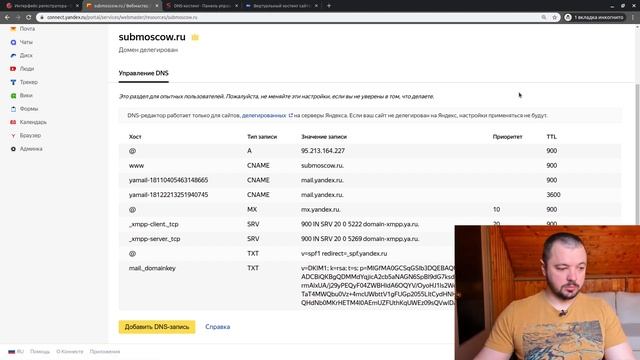Image resolution: width=640 pixels, height=360 pixels.
Task: Click the v=spf1 redirect TXT value
Action: click(x=344, y=254)
